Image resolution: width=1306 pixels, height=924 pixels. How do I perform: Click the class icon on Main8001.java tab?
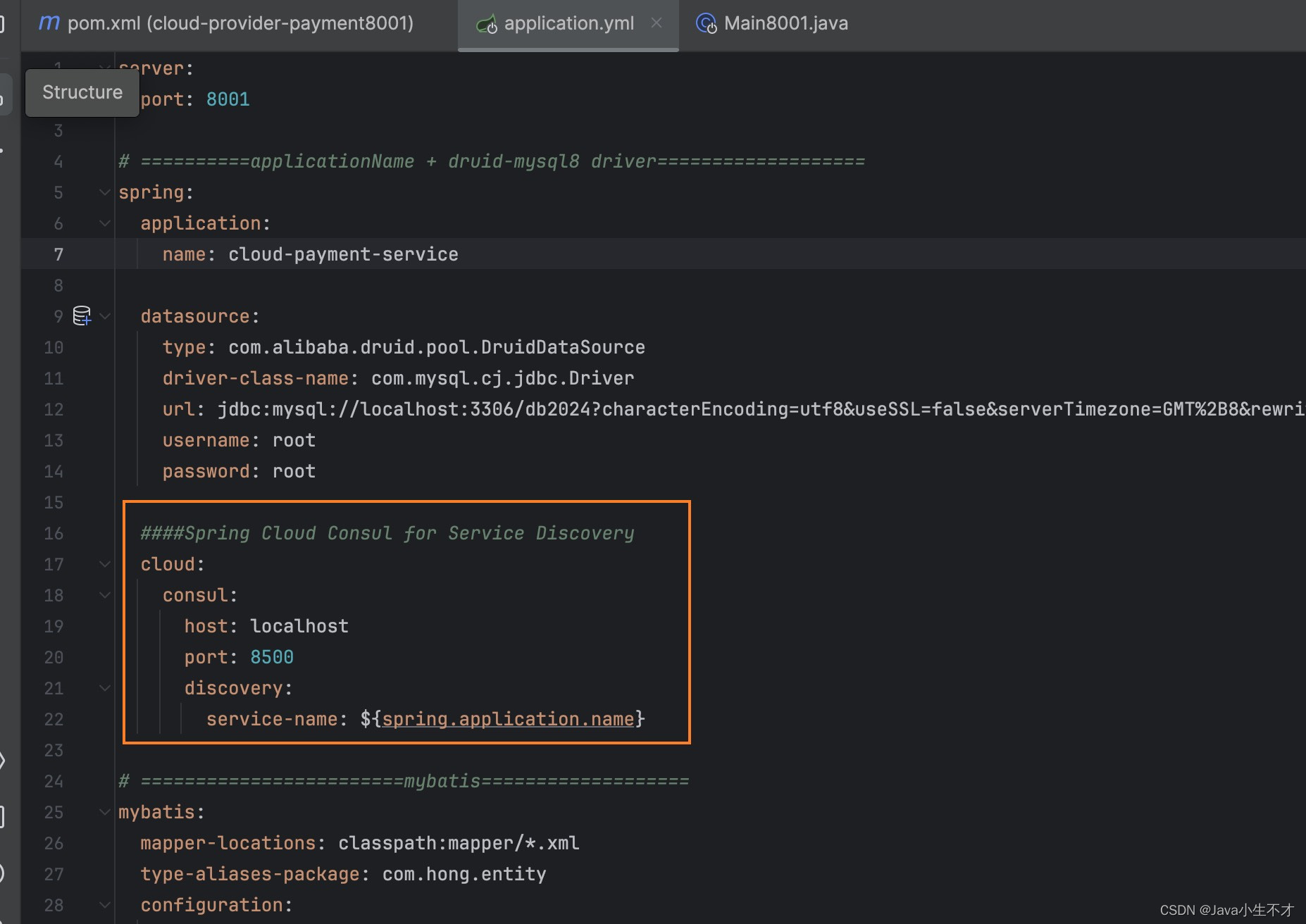click(707, 24)
